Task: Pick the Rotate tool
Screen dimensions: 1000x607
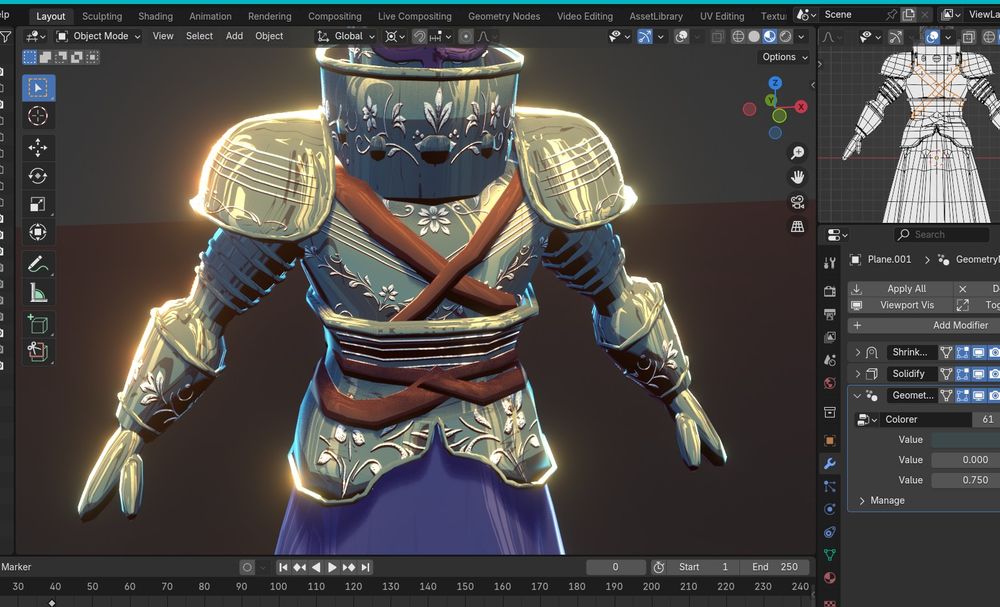Action: tap(38, 176)
